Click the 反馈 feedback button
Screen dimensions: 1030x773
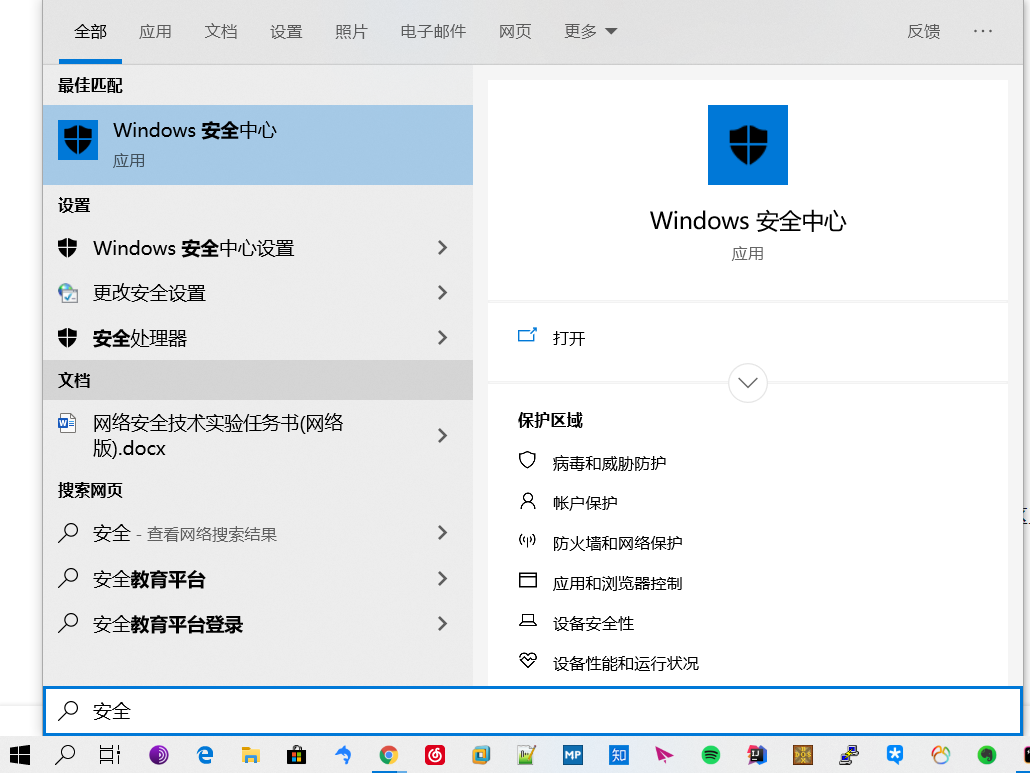click(924, 31)
